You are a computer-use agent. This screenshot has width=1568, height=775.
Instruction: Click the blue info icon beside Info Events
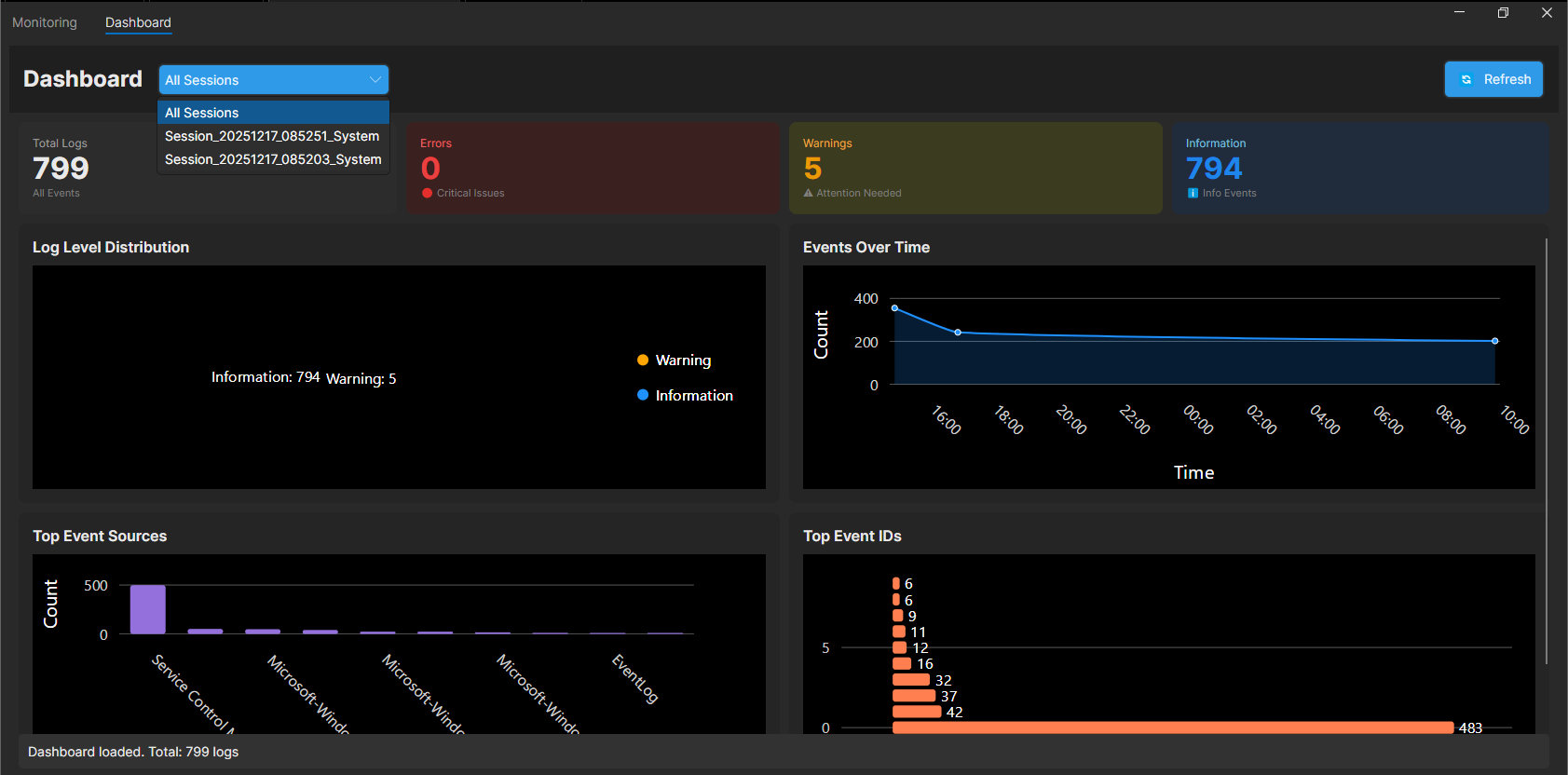pyautogui.click(x=1193, y=193)
